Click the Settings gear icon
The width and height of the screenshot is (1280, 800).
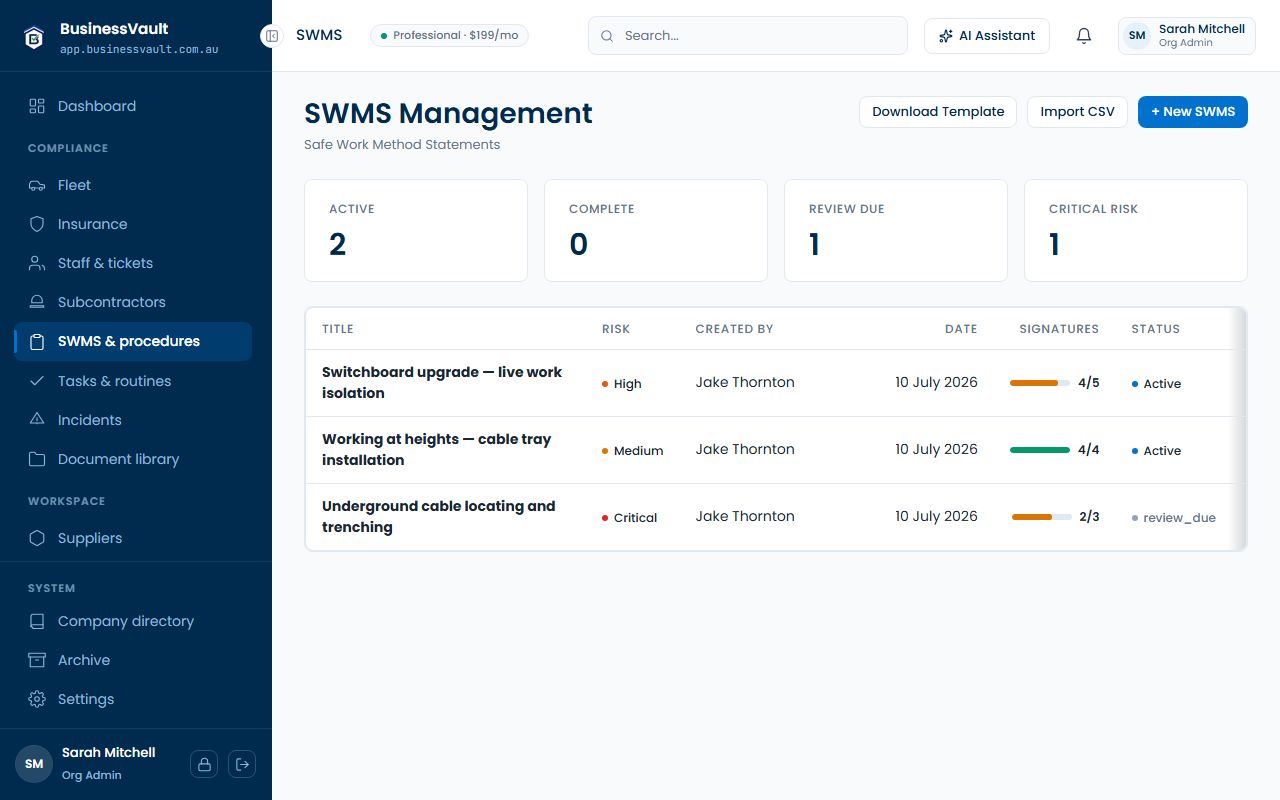tap(37, 699)
